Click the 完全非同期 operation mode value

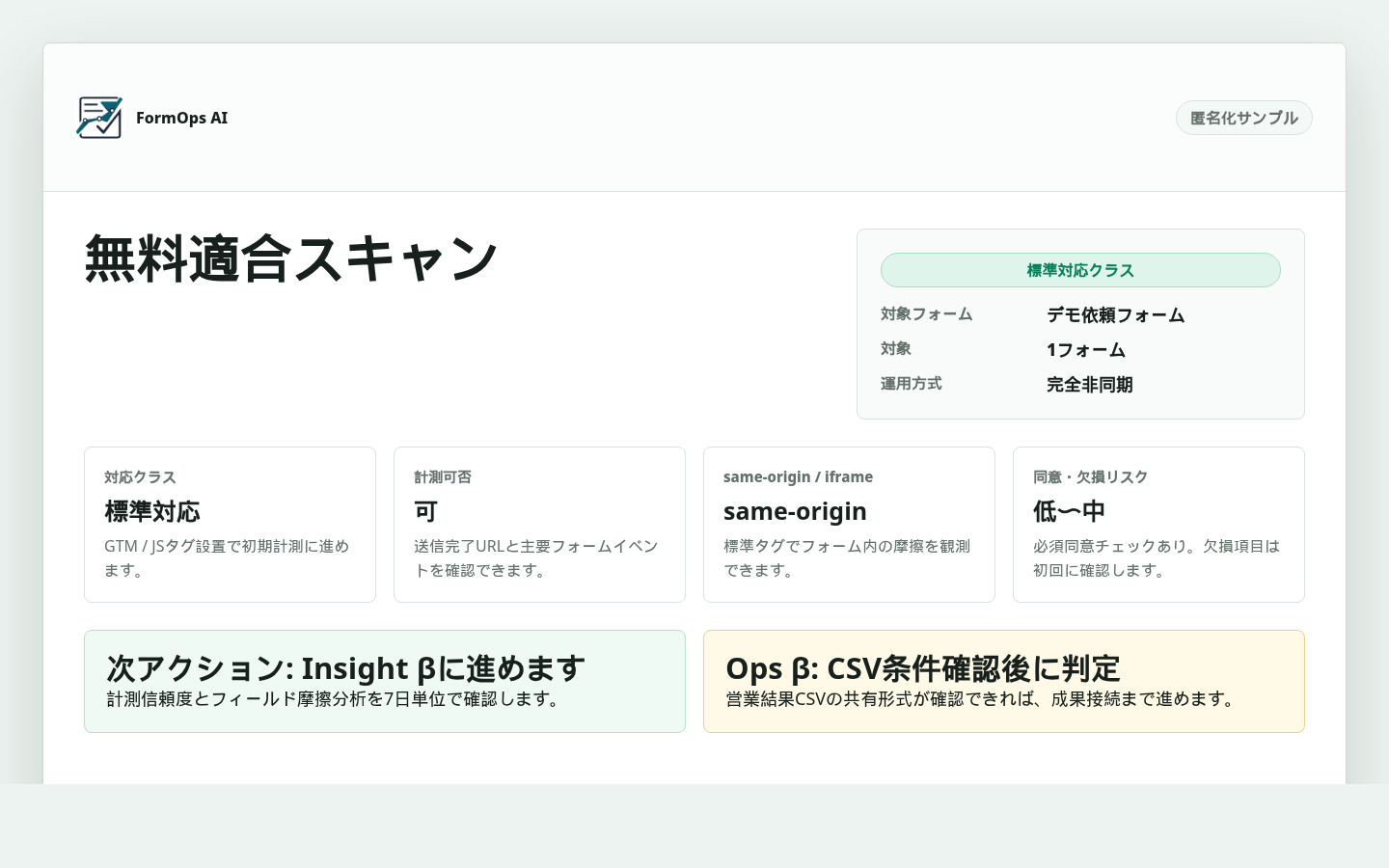pyautogui.click(x=1090, y=384)
